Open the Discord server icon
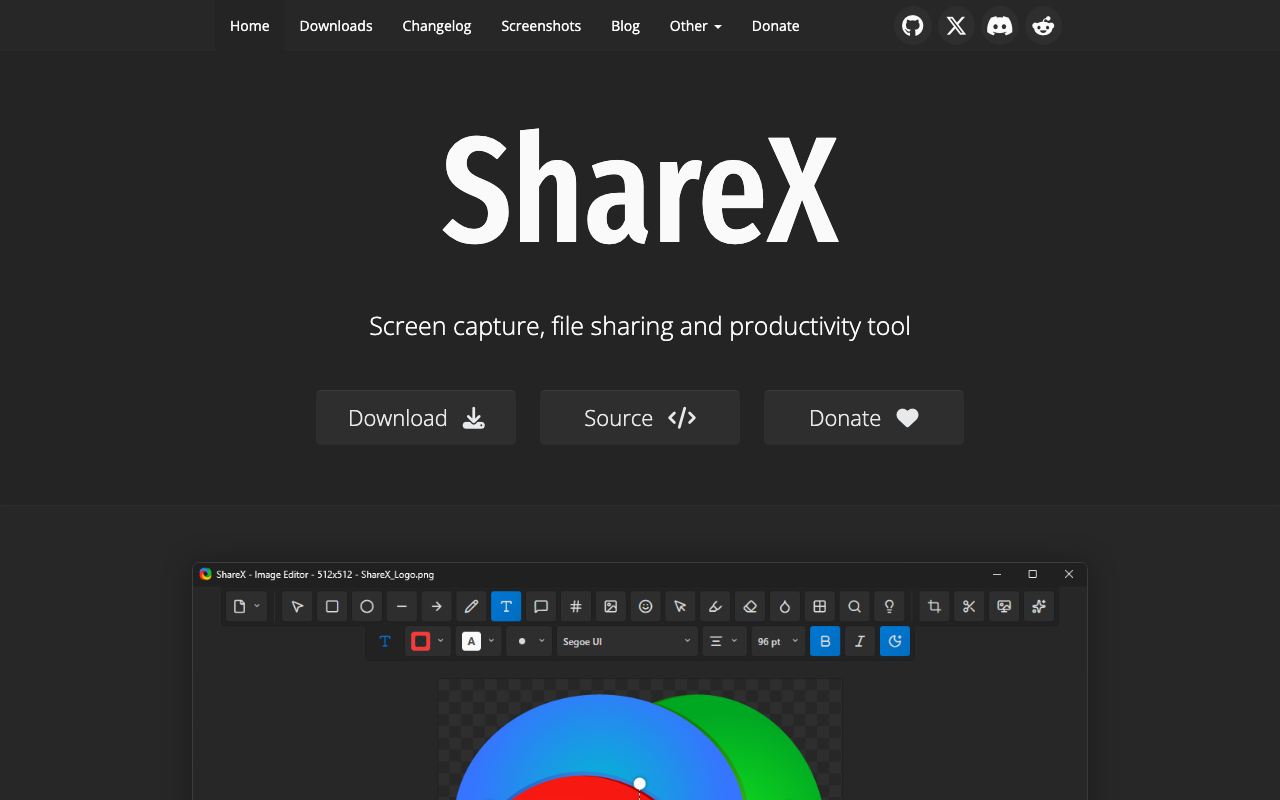The width and height of the screenshot is (1280, 800). (x=1000, y=26)
